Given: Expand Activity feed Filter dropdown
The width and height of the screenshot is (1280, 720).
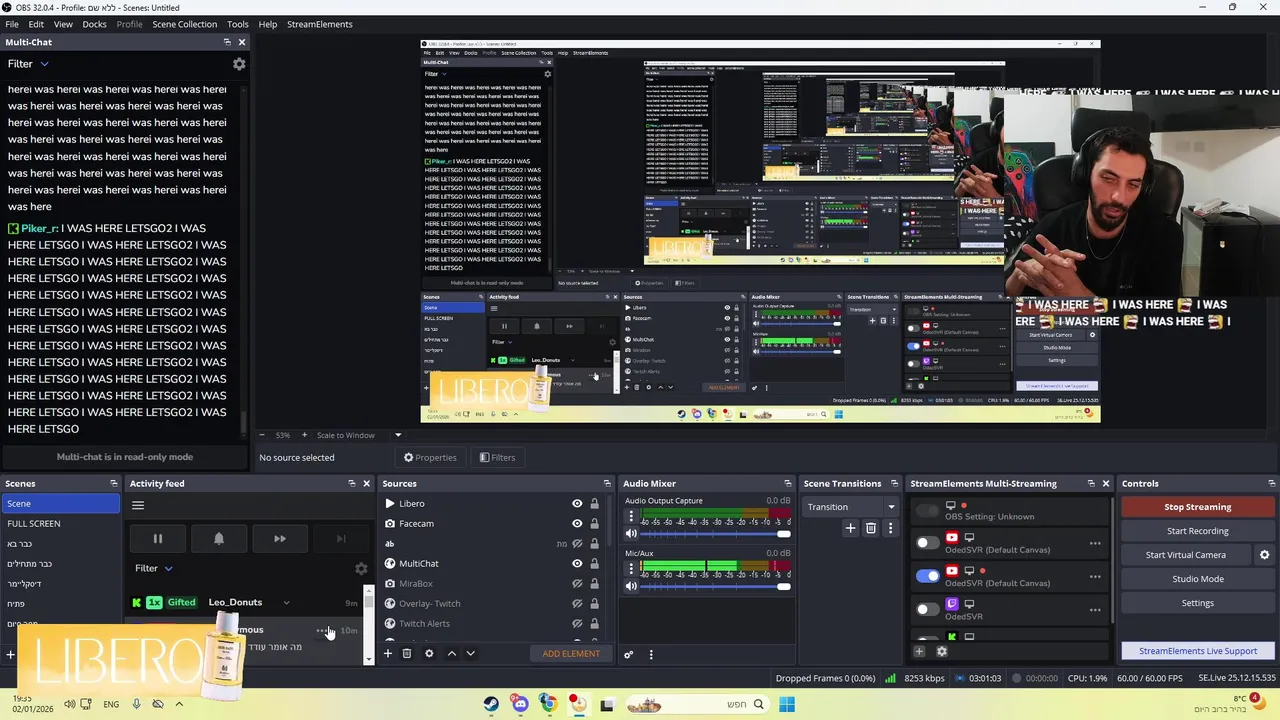Looking at the screenshot, I should (154, 568).
